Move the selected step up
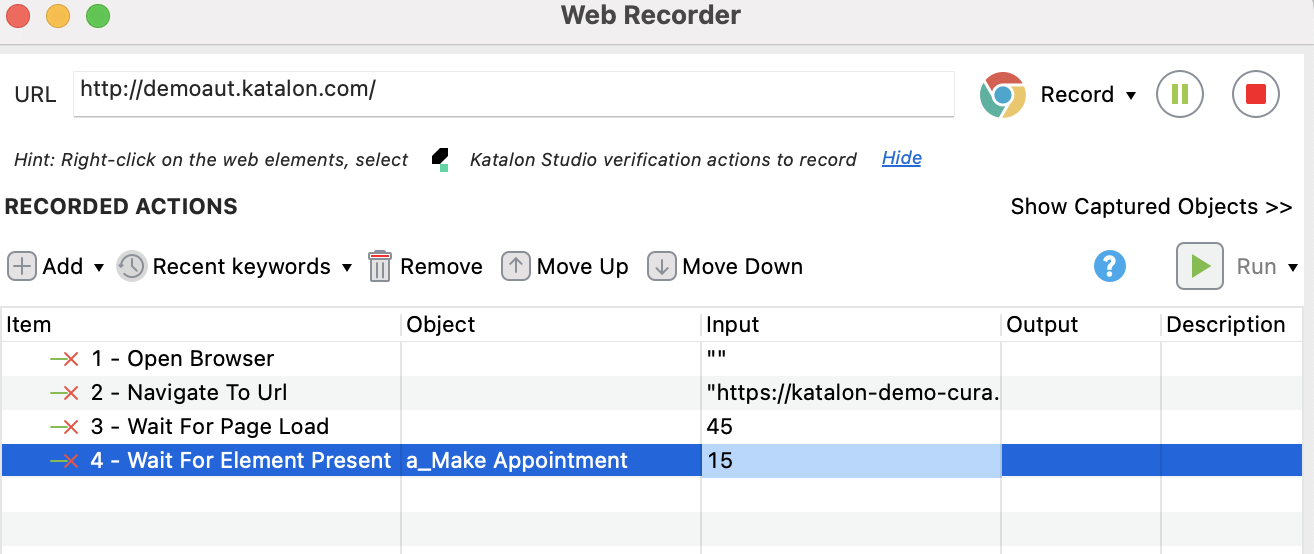The width and height of the screenshot is (1314, 554). pos(565,267)
